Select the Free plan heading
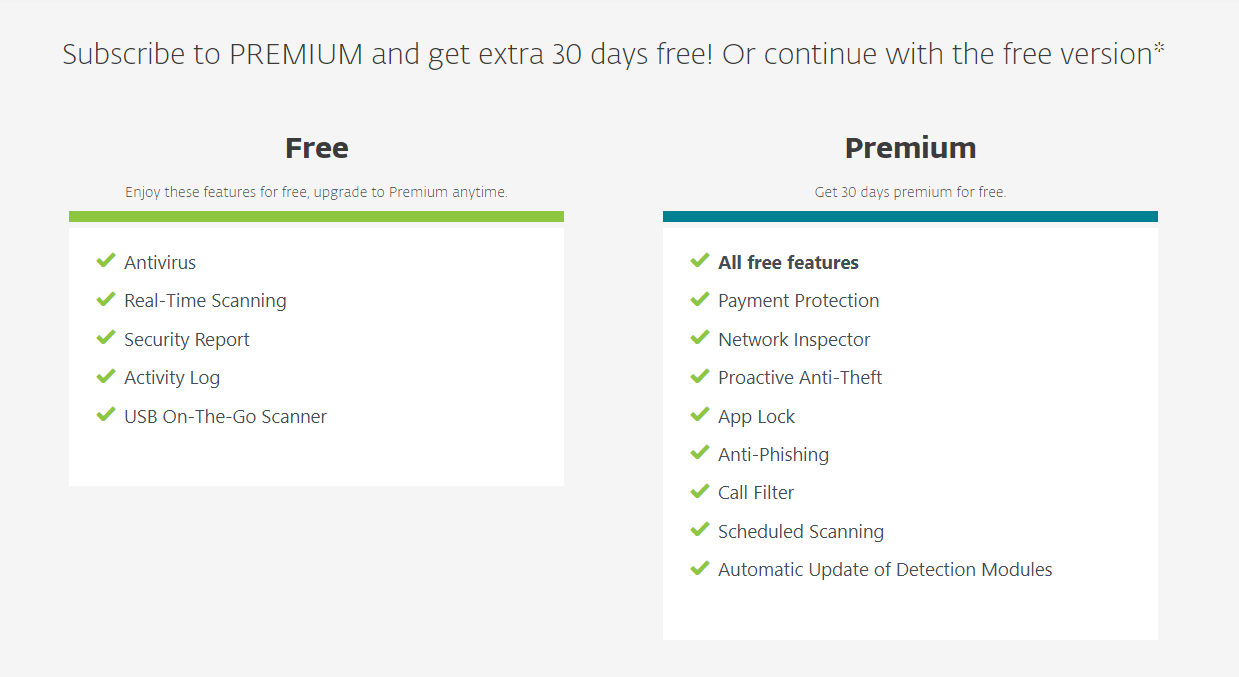 pyautogui.click(x=317, y=148)
